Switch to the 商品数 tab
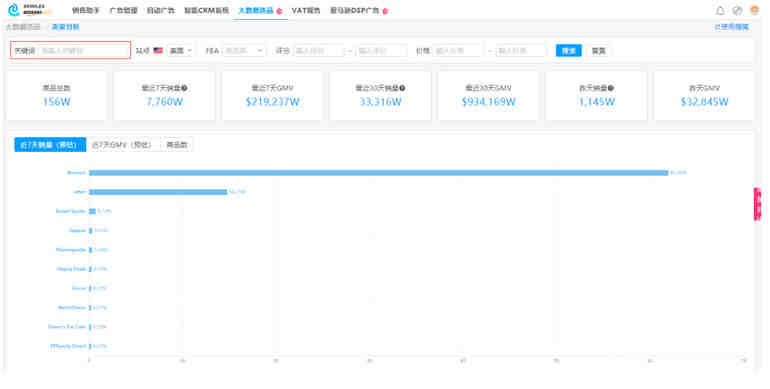The width and height of the screenshot is (770, 389). 177,145
